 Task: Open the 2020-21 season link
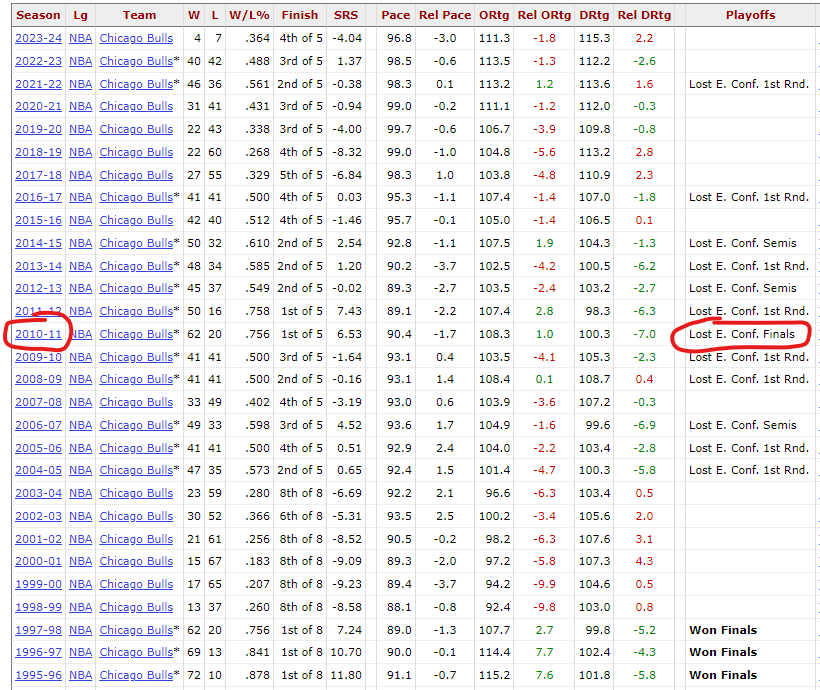pyautogui.click(x=38, y=106)
